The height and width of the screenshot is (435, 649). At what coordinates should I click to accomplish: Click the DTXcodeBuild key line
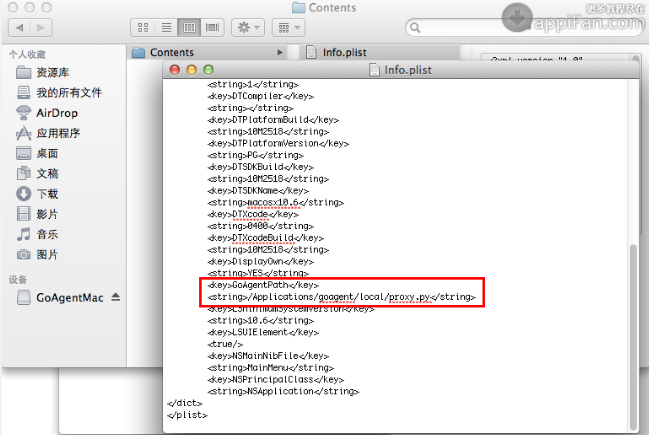265,238
